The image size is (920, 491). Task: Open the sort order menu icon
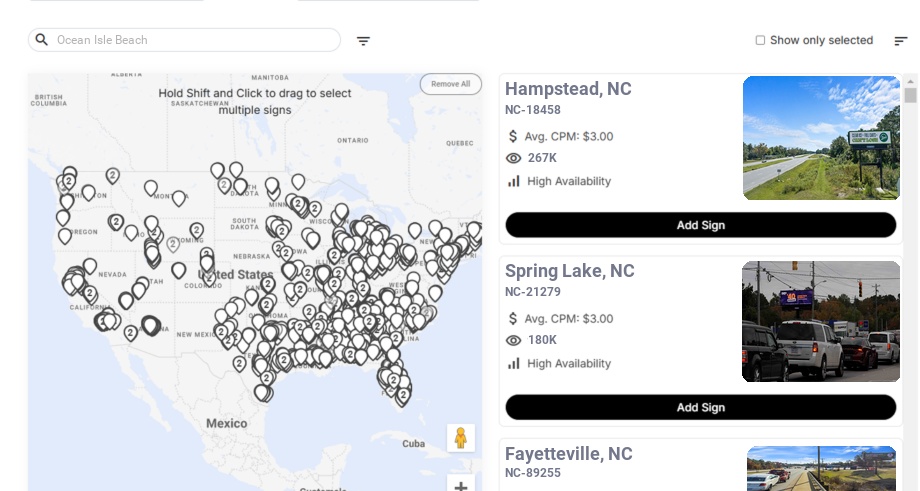click(x=900, y=41)
